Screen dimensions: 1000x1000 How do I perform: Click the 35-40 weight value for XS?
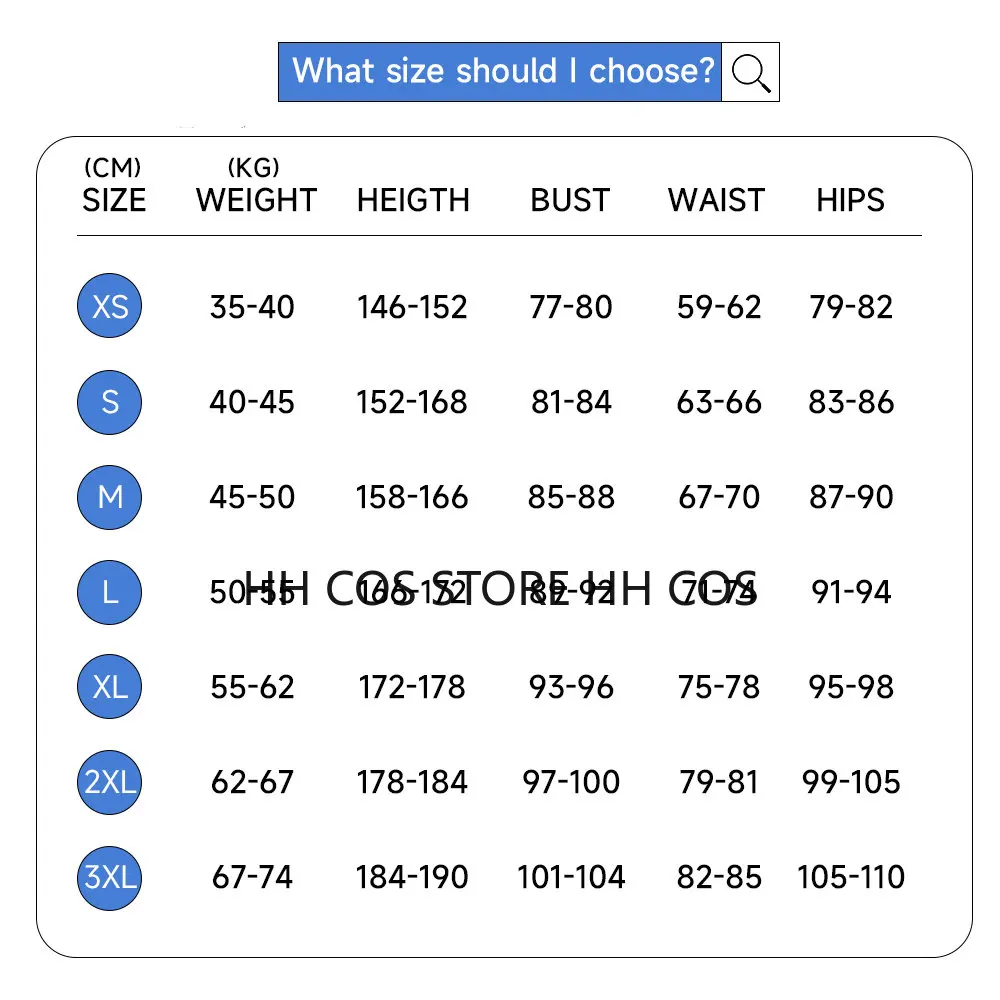(252, 307)
